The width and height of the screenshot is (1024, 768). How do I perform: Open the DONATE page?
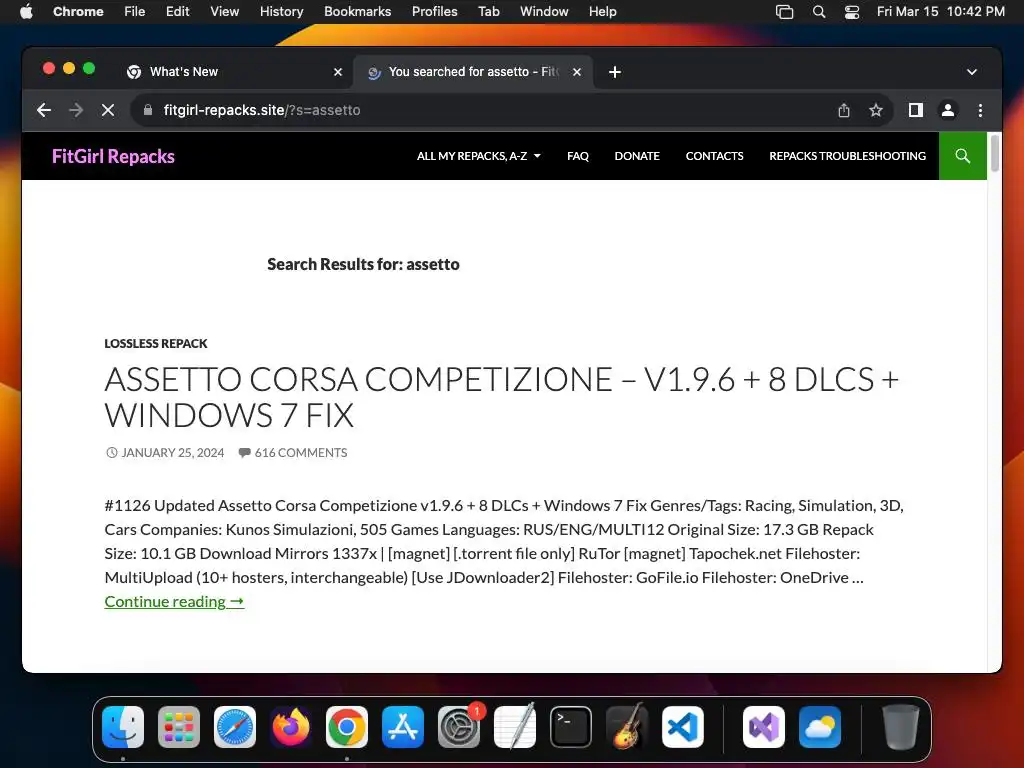click(x=637, y=156)
